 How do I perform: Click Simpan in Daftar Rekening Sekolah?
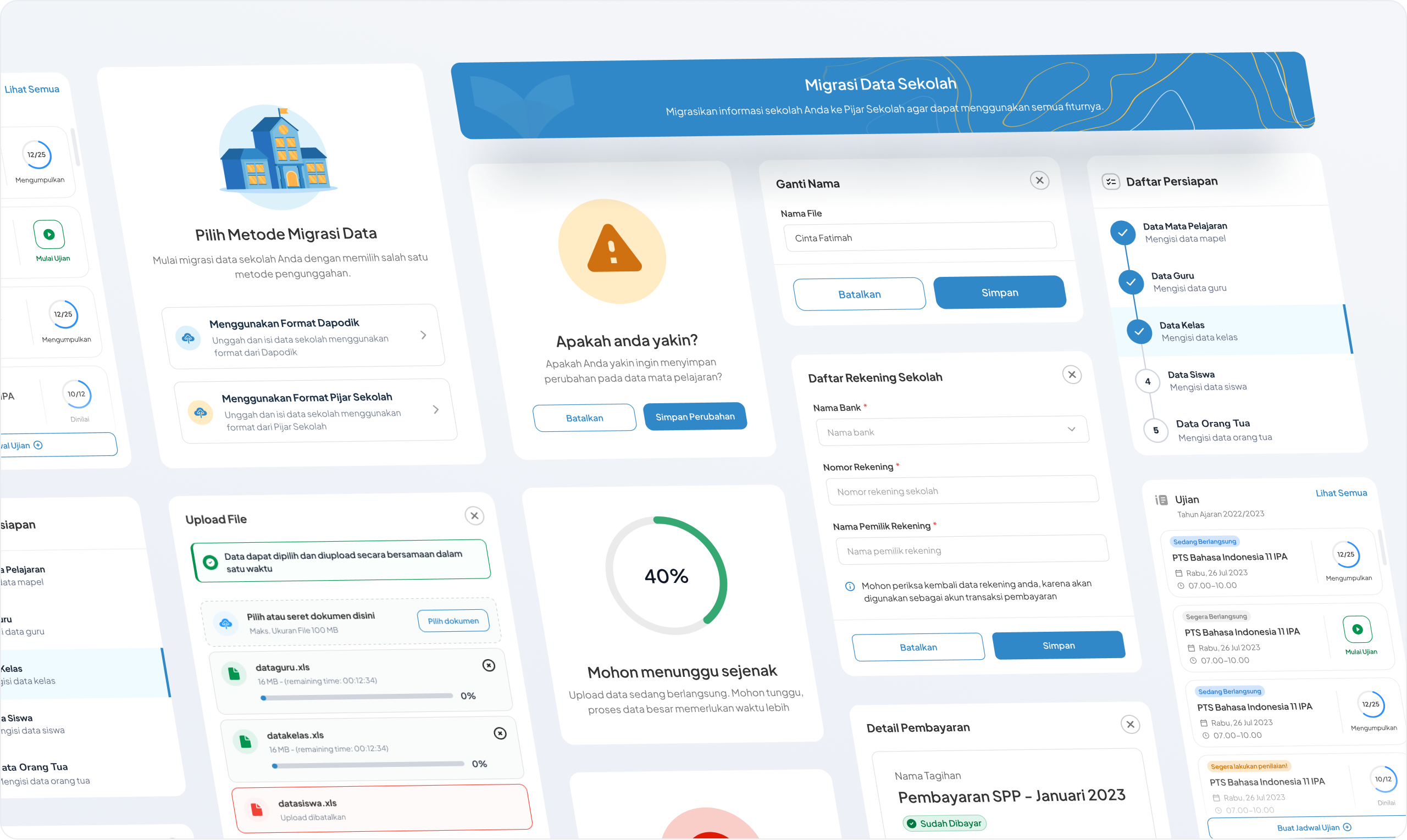click(1058, 646)
